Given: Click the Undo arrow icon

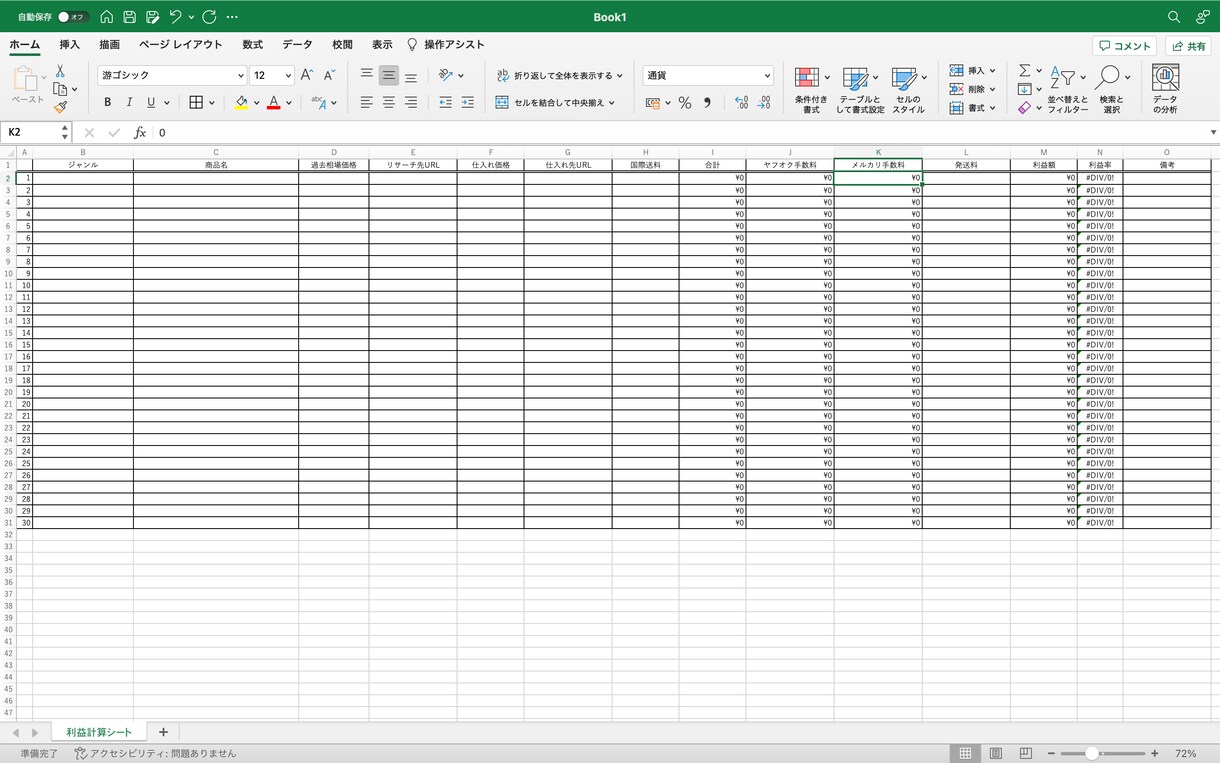Looking at the screenshot, I should 176,17.
